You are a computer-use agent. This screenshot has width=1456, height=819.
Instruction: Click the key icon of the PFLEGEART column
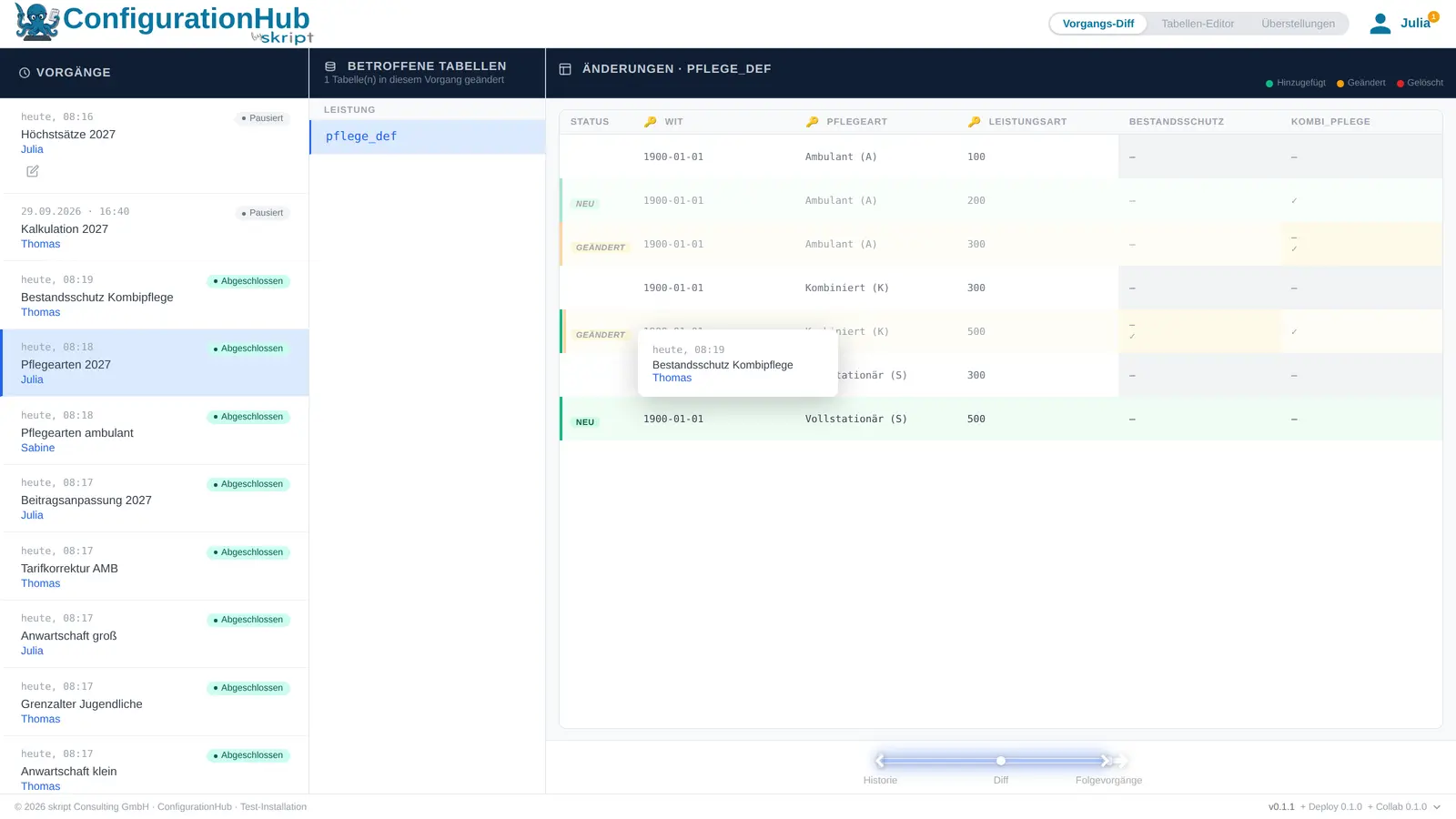[812, 122]
